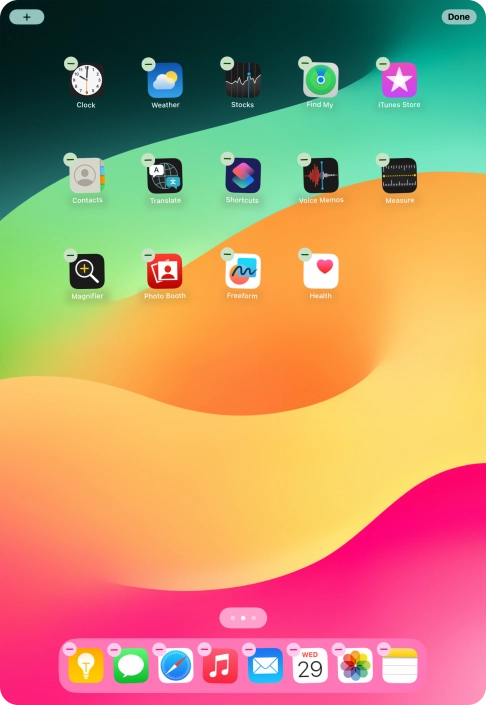Click minus badge on iTunes Store icon
486x705 pixels.
383,64
